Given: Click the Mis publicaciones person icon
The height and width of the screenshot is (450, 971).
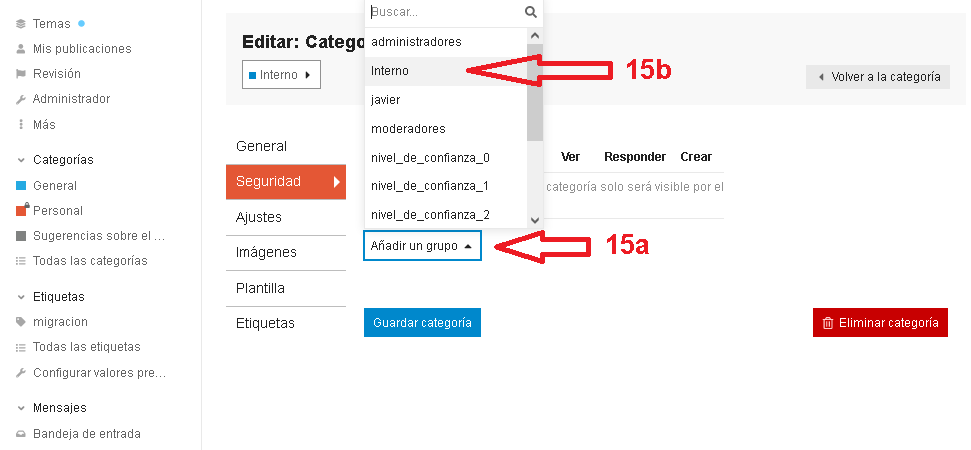Looking at the screenshot, I should (x=21, y=48).
